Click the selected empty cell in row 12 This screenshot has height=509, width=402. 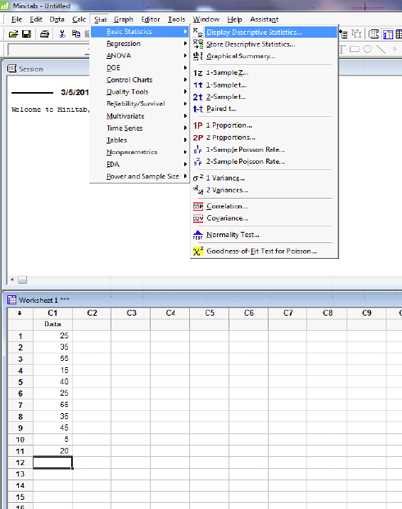coord(53,463)
